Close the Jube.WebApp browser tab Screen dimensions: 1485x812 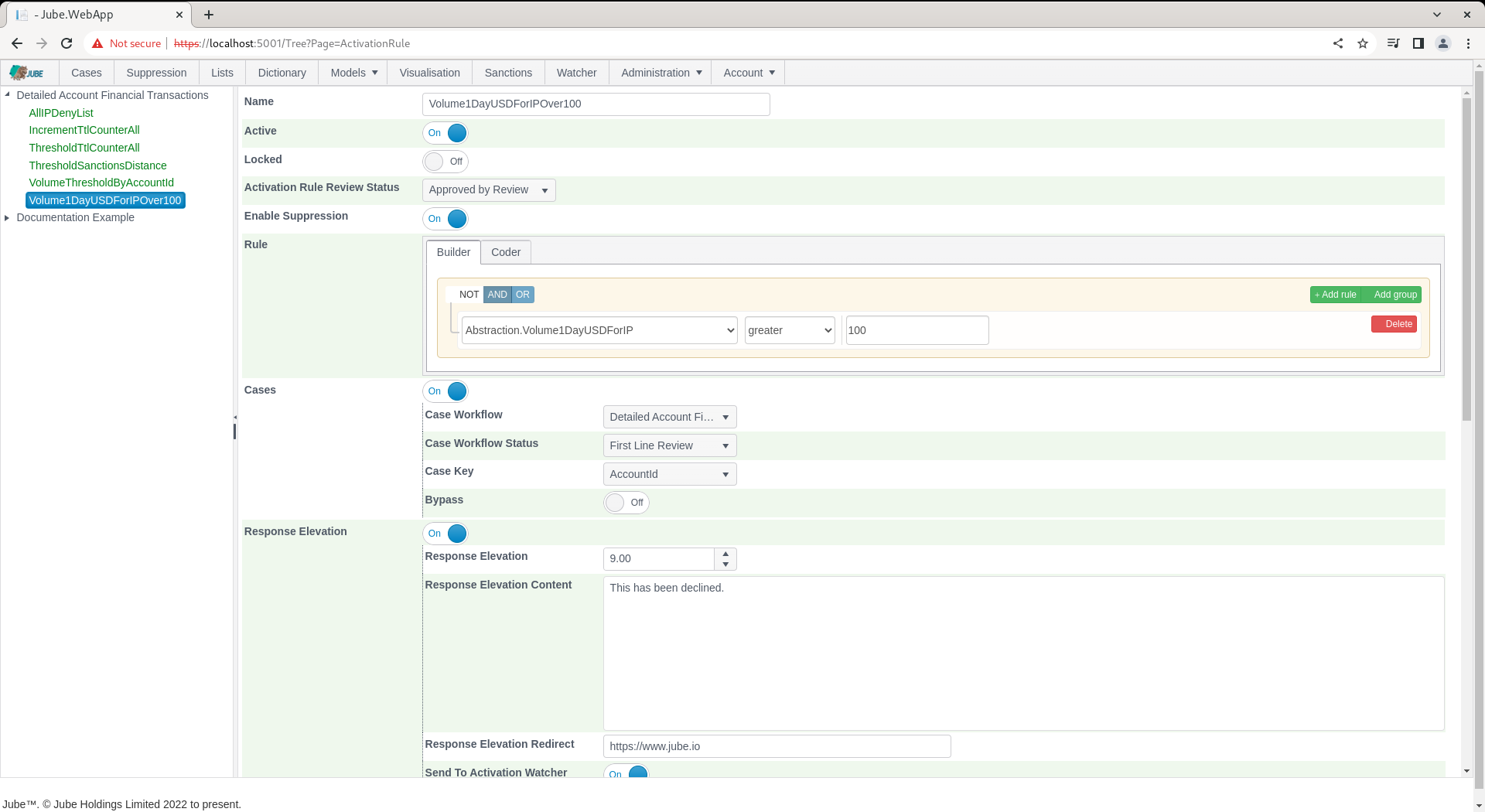(x=179, y=15)
